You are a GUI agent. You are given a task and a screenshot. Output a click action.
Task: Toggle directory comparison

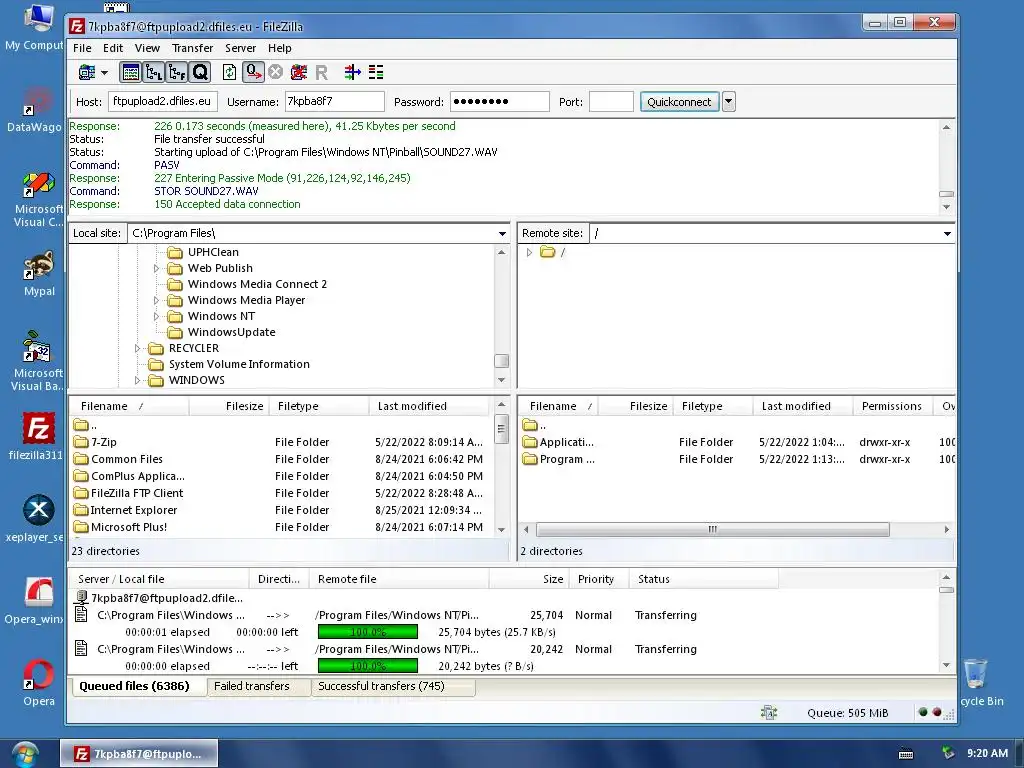376,72
